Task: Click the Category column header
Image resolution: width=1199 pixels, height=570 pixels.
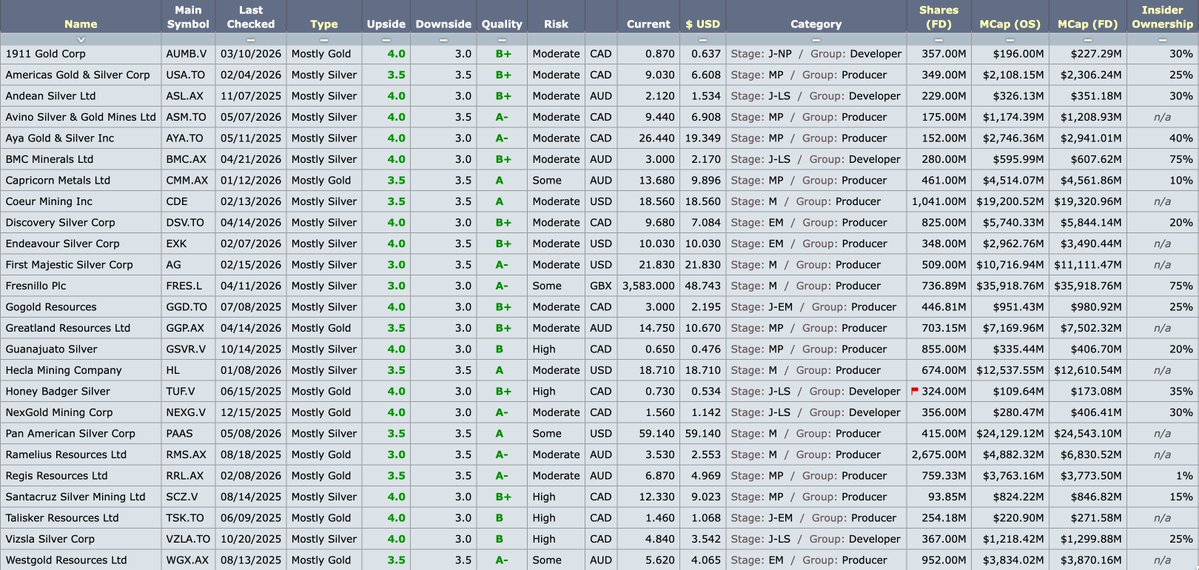Action: pos(816,24)
